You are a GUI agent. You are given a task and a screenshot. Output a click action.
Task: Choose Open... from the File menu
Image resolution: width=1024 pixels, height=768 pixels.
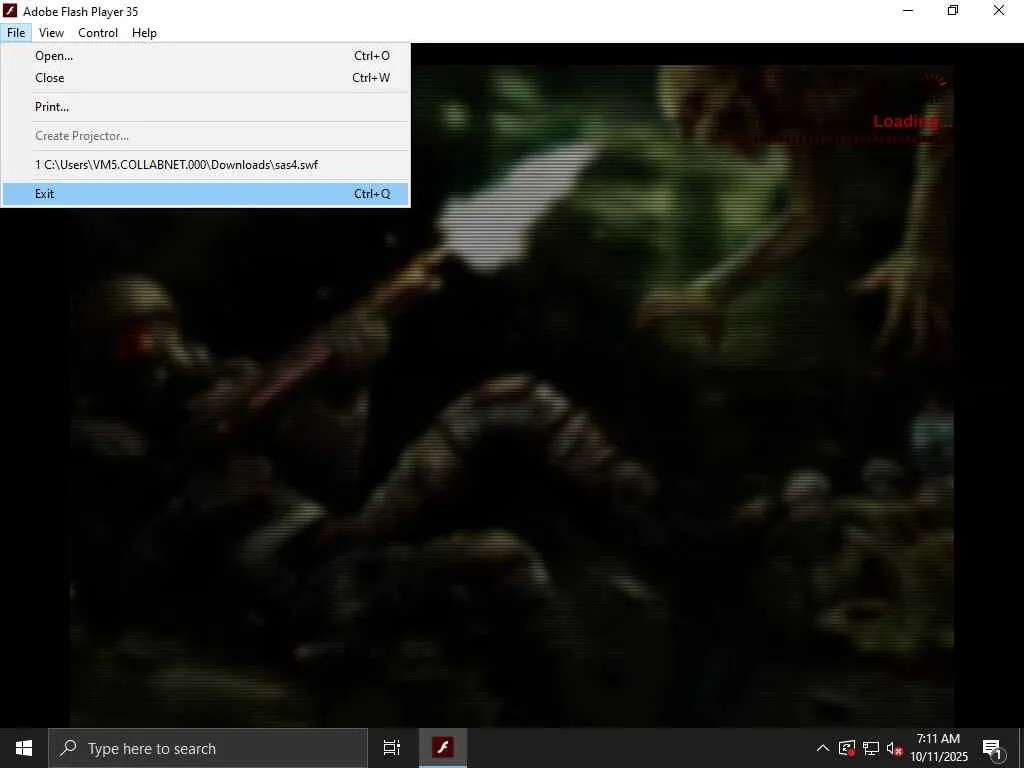[205, 56]
